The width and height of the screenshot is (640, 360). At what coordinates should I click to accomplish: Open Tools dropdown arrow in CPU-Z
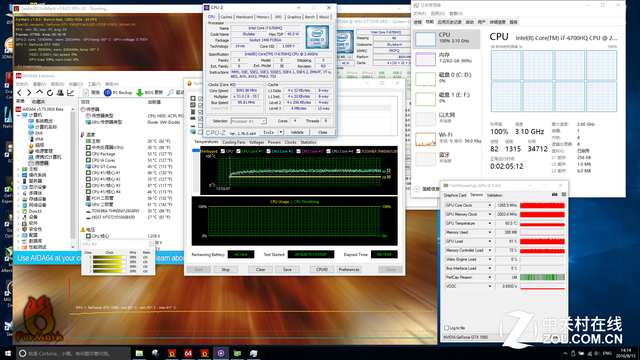pyautogui.click(x=281, y=132)
